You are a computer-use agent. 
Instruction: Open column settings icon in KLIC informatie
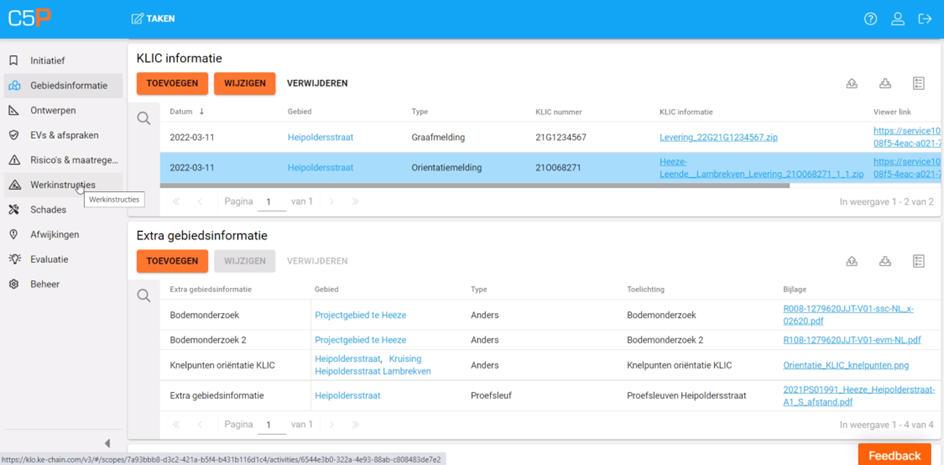918,84
